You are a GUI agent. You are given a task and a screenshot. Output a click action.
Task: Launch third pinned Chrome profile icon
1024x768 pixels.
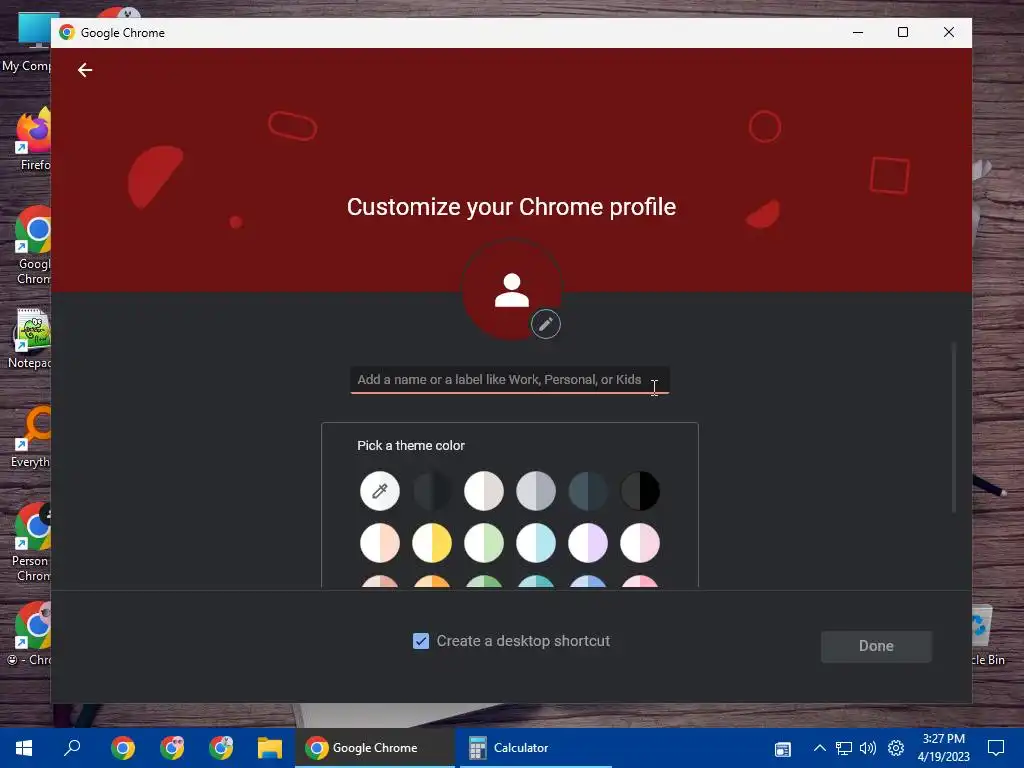(221, 748)
